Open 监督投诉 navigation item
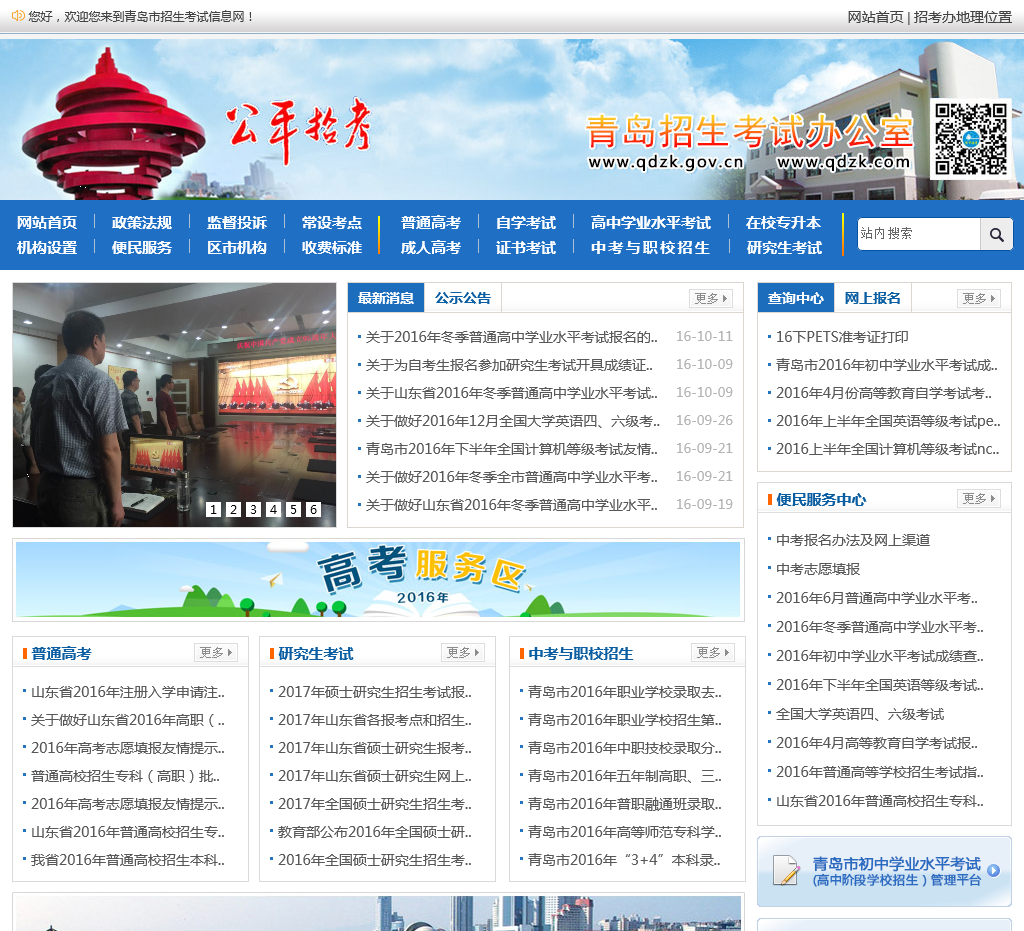The height and width of the screenshot is (931, 1024). 237,223
